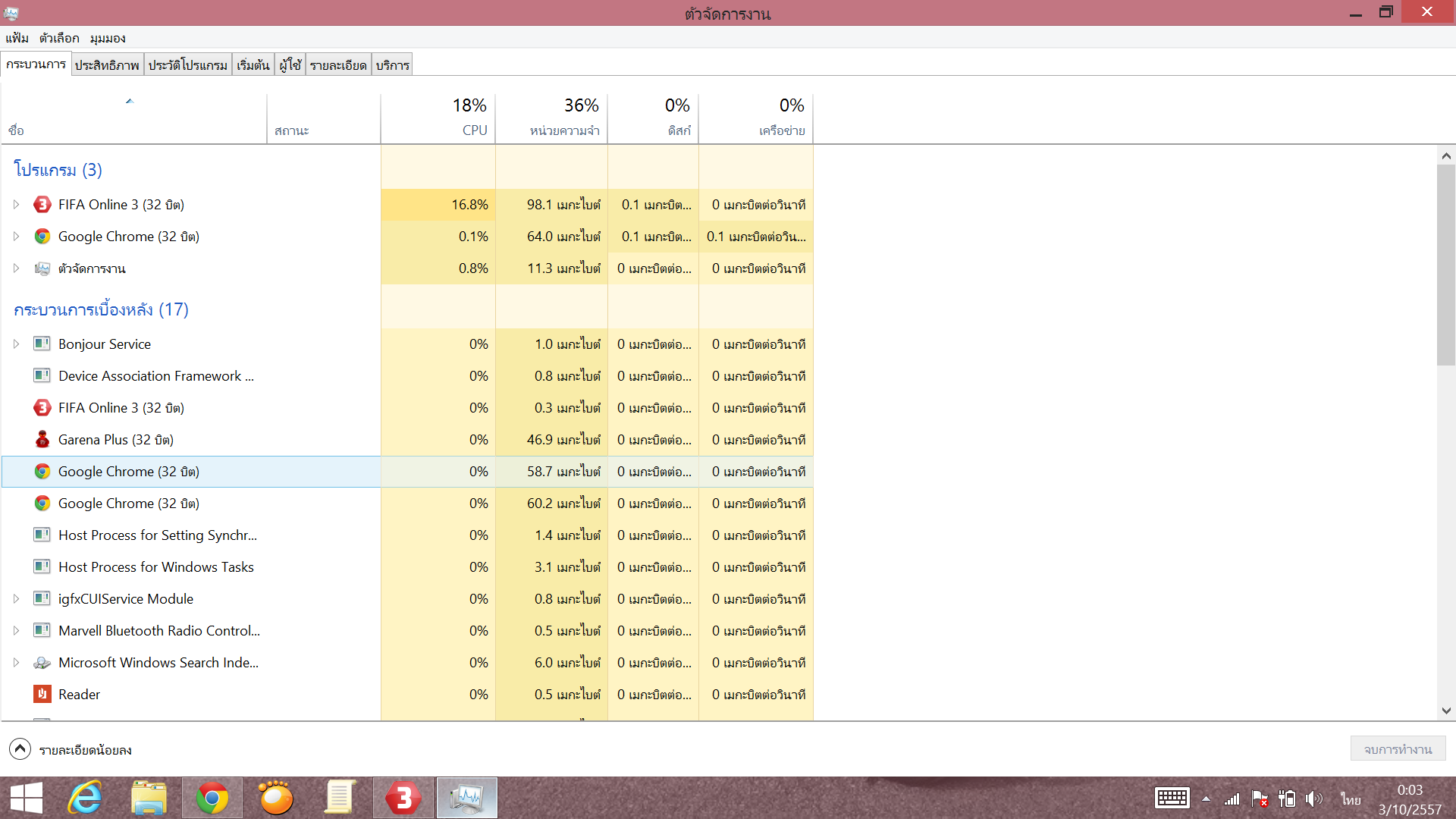
Task: Switch to the เริ่มต้น tab
Action: (253, 65)
